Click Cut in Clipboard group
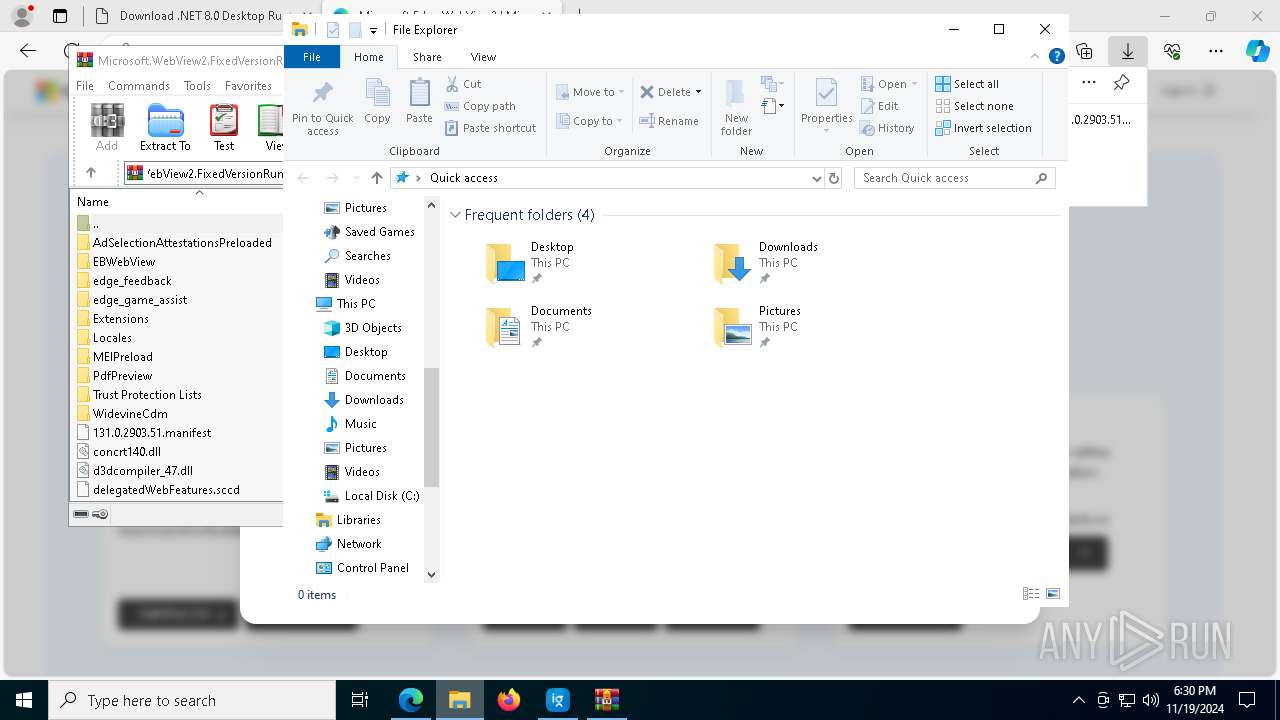The width and height of the screenshot is (1280, 720). tap(463, 84)
